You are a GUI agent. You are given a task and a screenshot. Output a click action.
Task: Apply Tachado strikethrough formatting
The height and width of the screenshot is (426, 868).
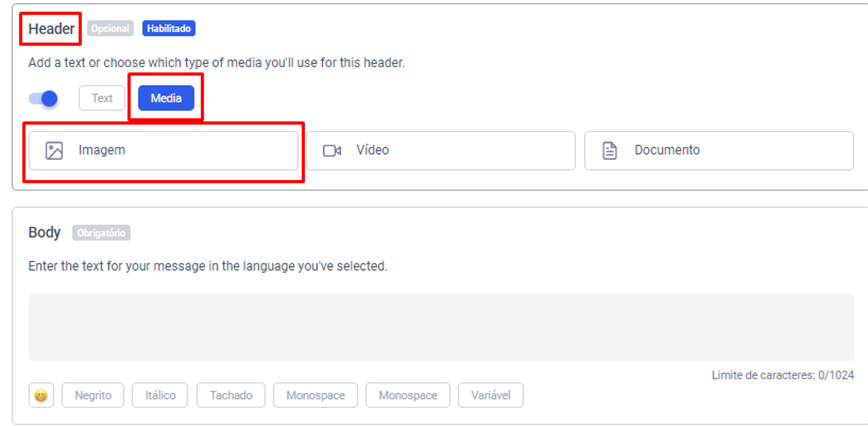[230, 395]
